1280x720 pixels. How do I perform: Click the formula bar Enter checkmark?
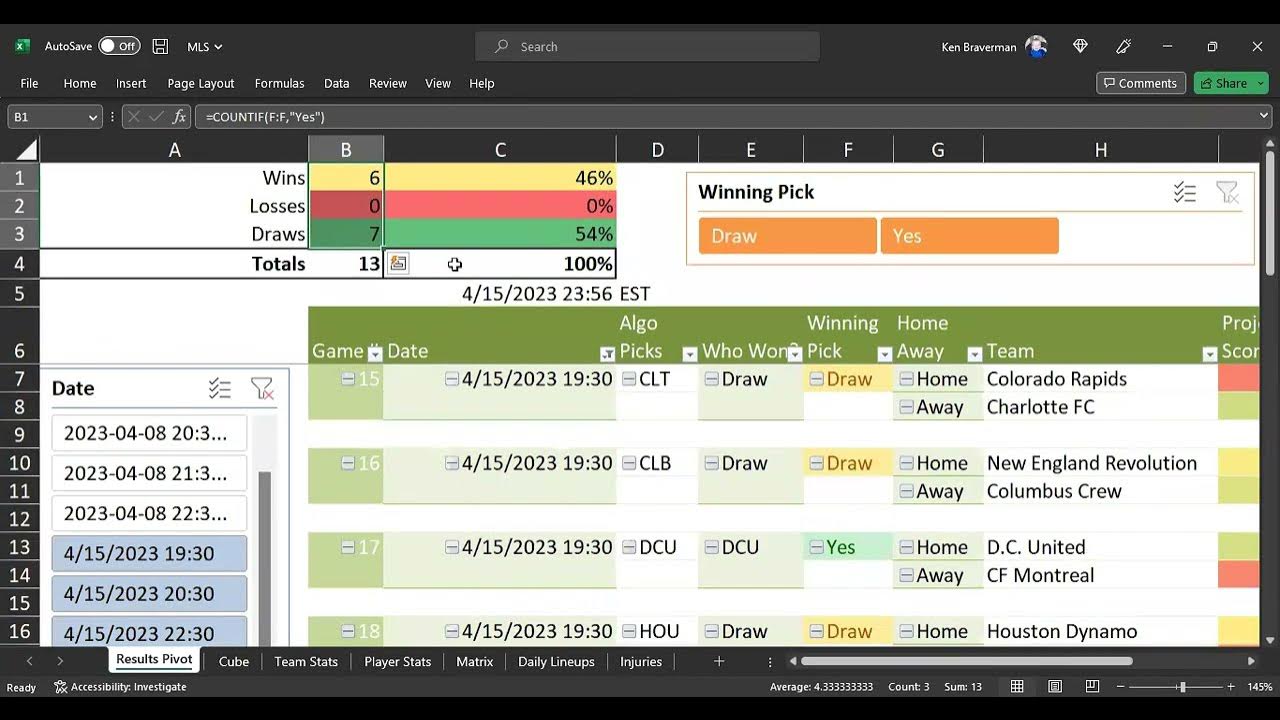pyautogui.click(x=156, y=117)
